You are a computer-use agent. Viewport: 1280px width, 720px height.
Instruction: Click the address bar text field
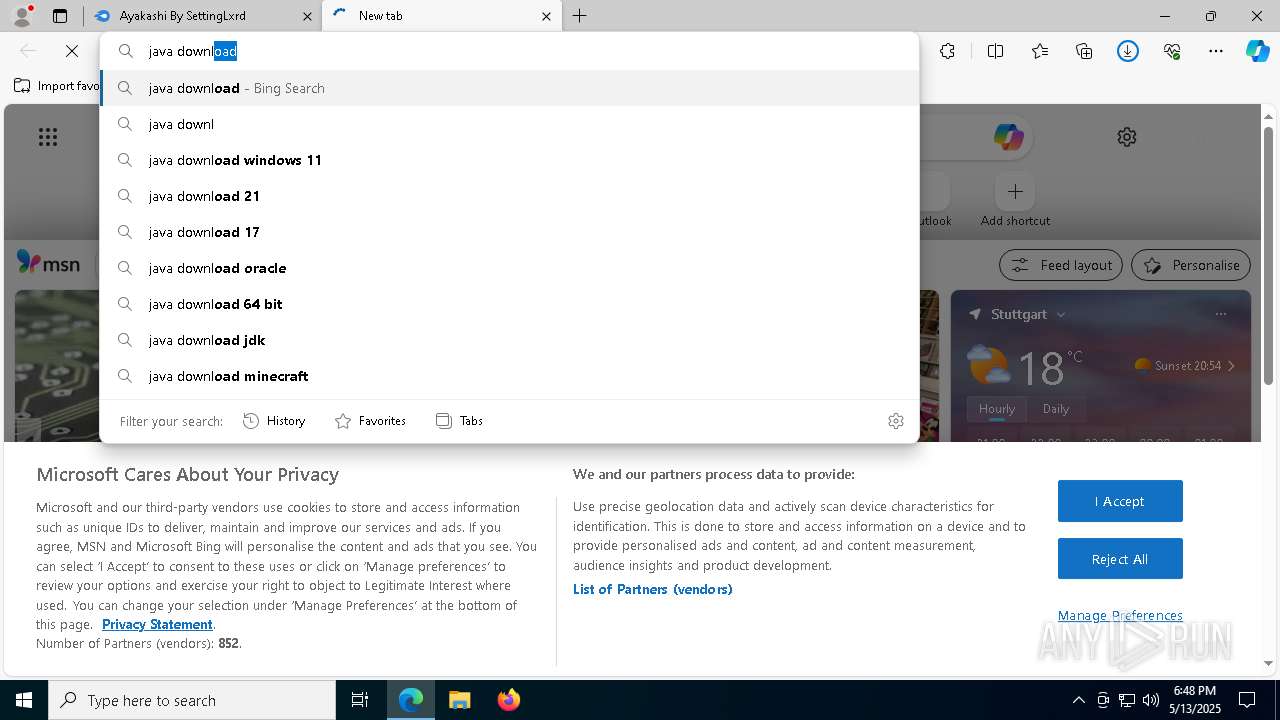[x=510, y=51]
